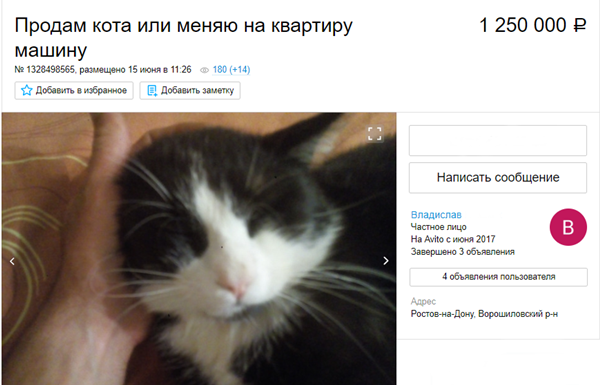Click the listing number and date text
Screen dimensions: 600x385
pyautogui.click(x=103, y=70)
